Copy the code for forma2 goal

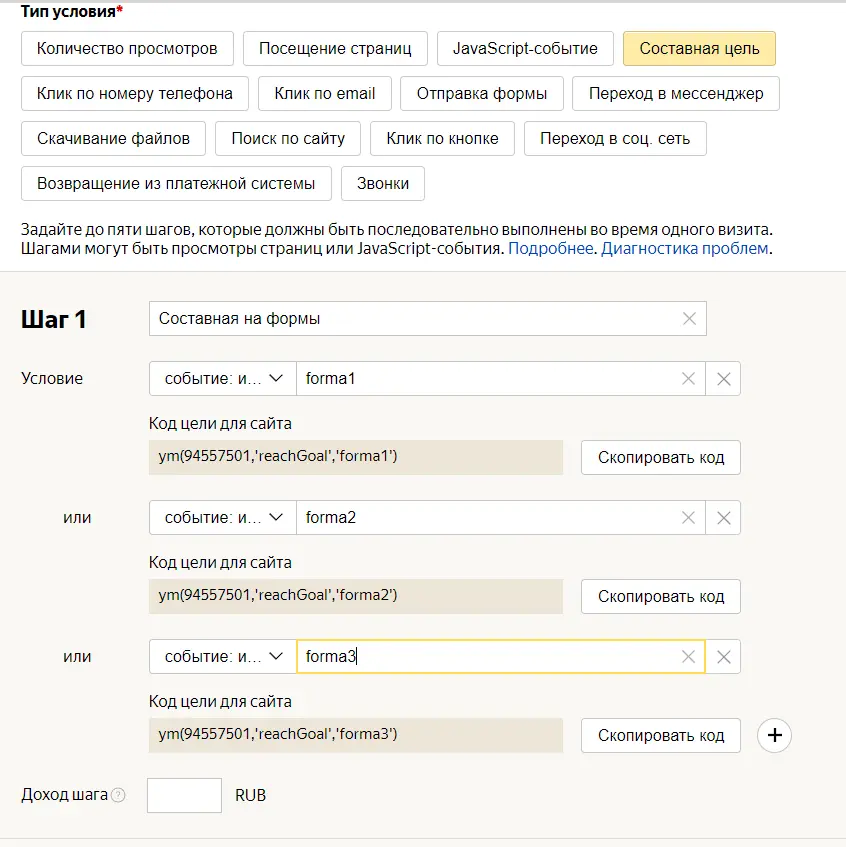(661, 596)
